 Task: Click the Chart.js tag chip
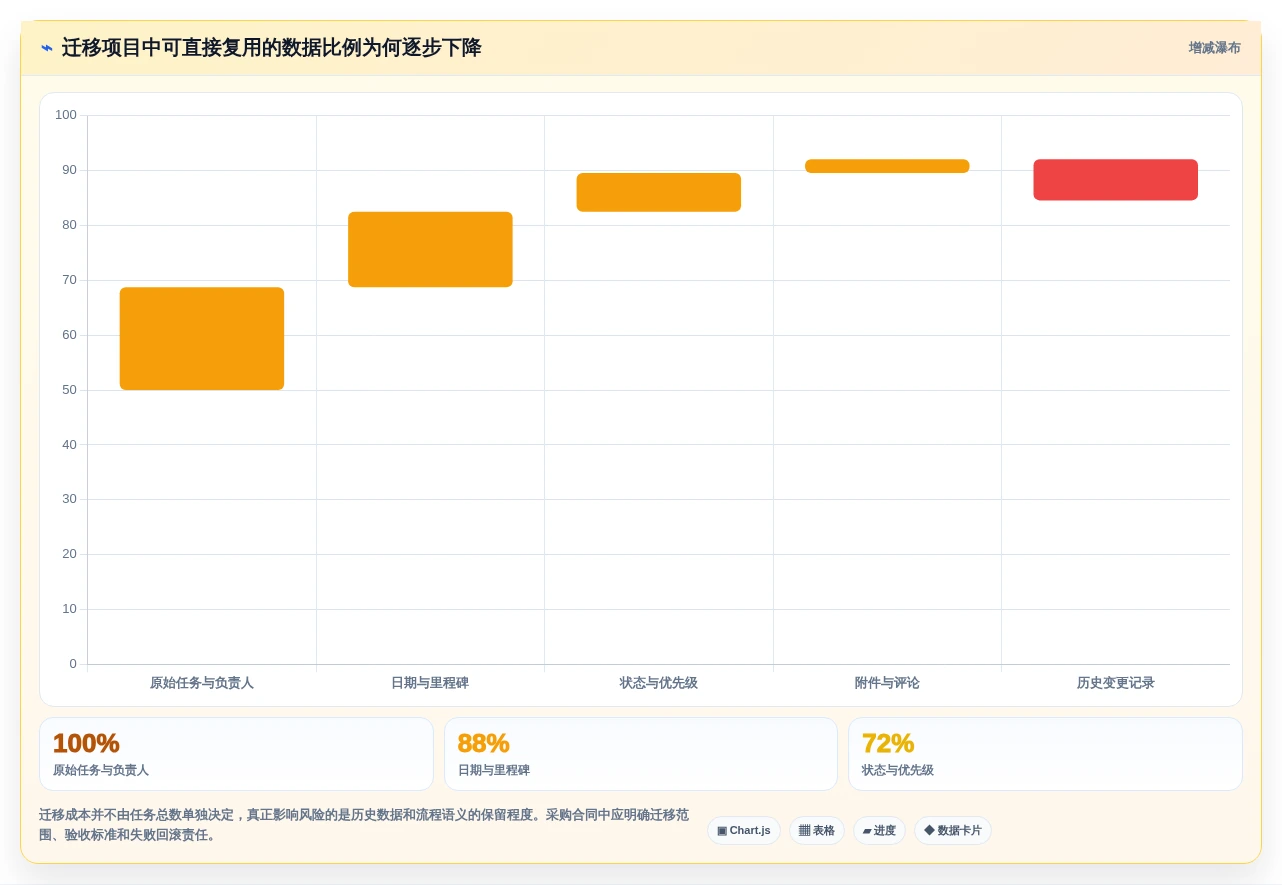point(744,831)
